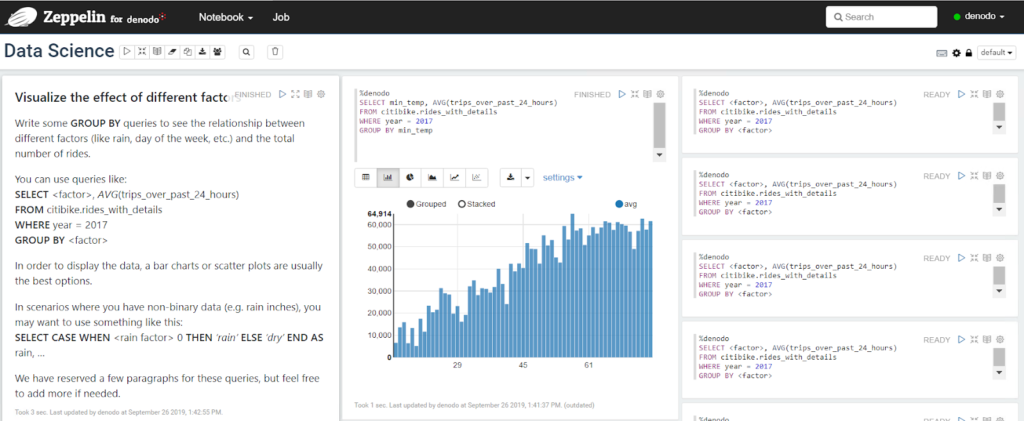Go to the Job page
This screenshot has height=421, width=1024.
281,17
